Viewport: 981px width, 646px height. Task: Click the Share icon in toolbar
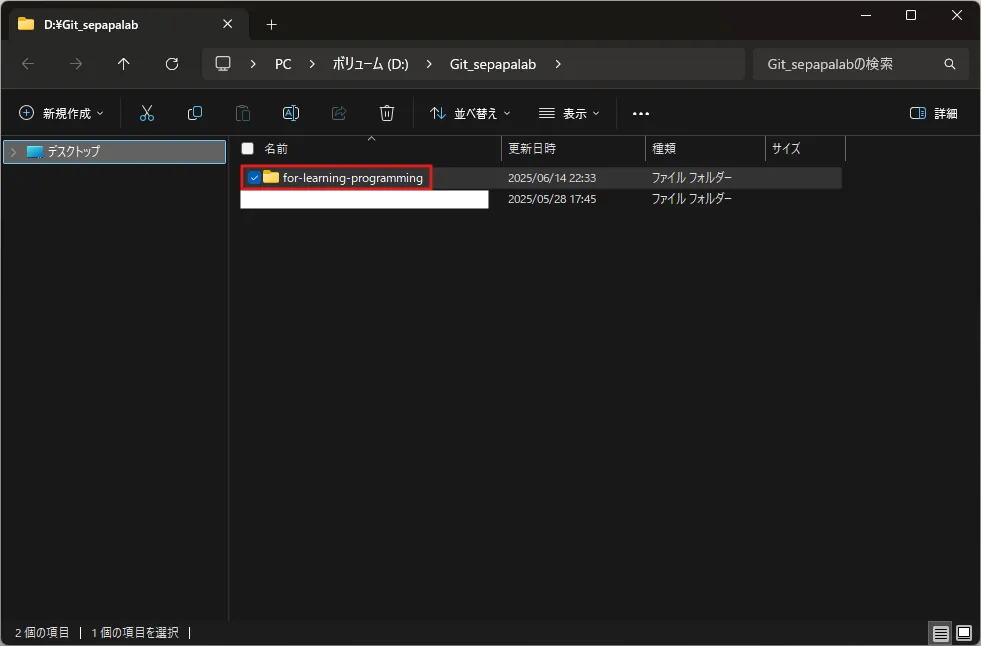339,113
